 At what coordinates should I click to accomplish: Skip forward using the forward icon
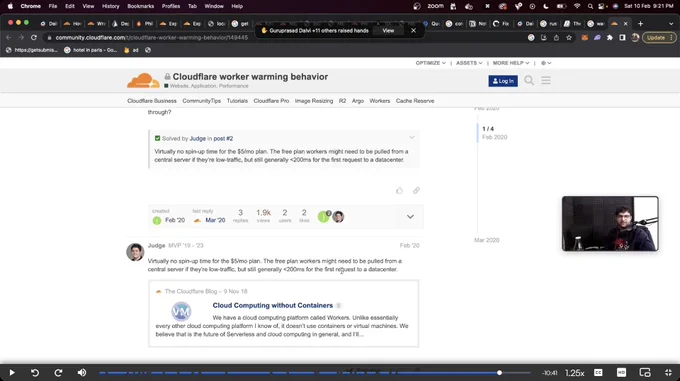(58, 372)
